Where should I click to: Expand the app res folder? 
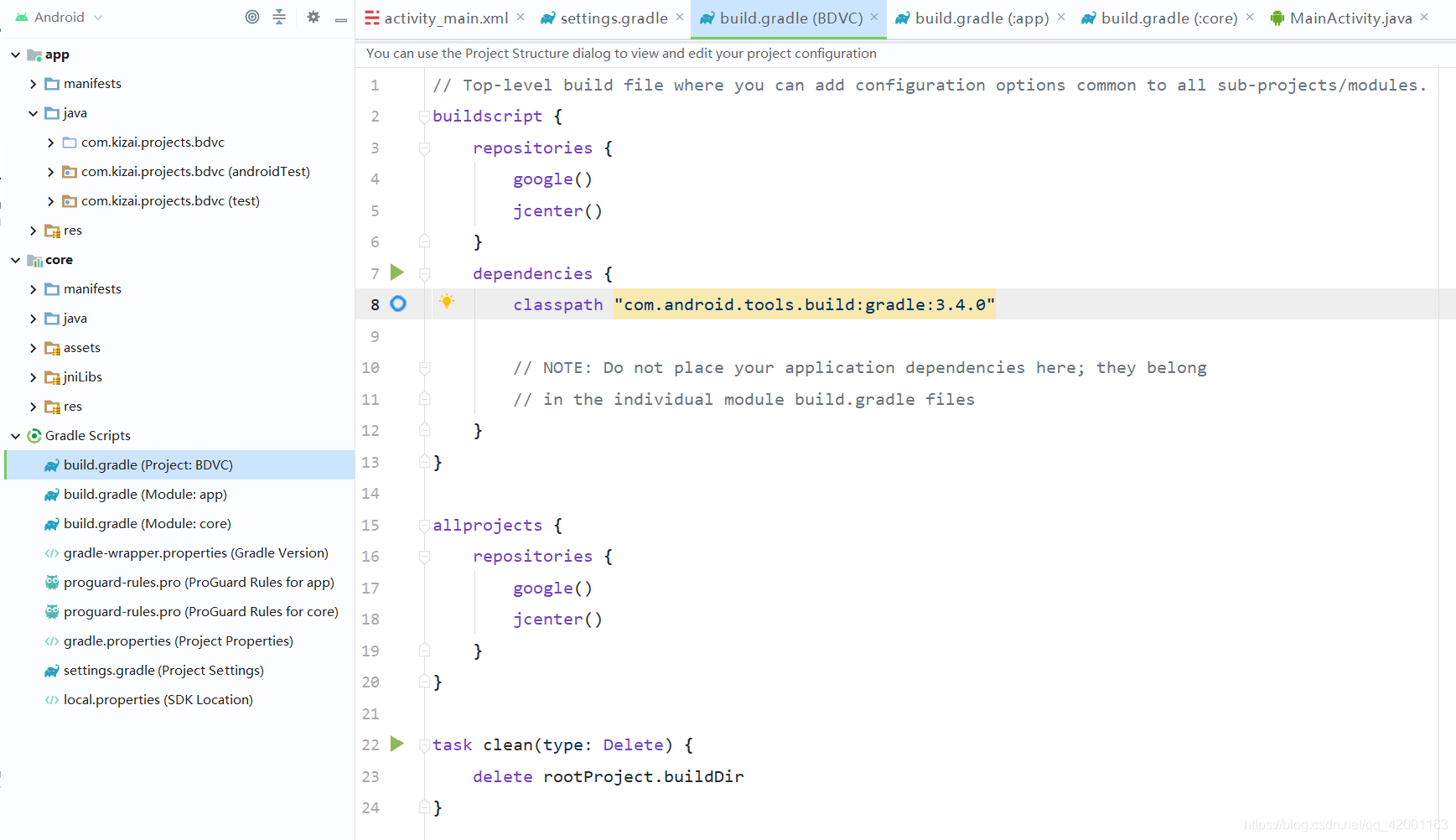click(33, 231)
